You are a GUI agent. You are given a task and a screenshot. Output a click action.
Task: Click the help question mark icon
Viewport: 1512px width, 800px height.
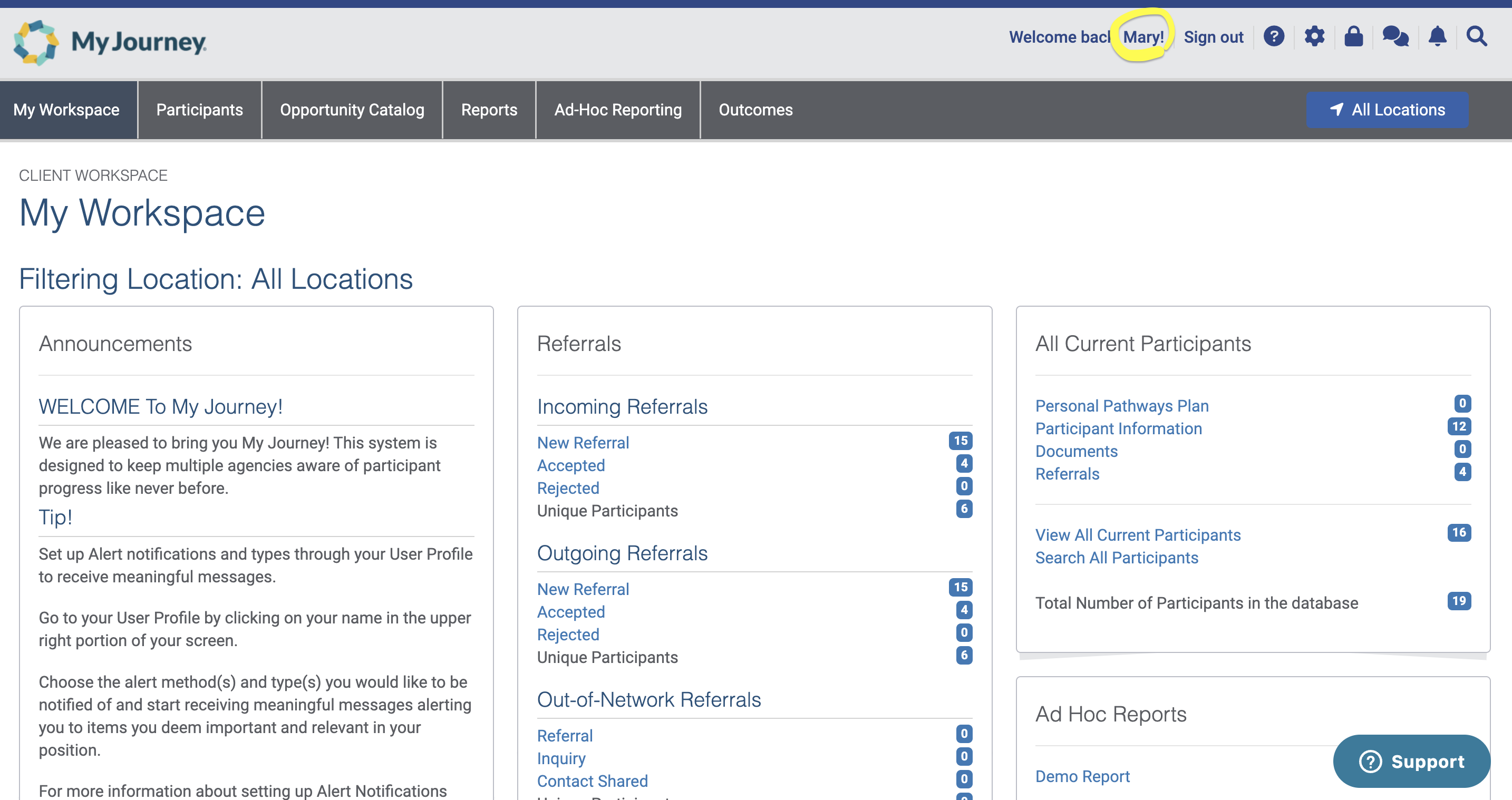tap(1274, 36)
